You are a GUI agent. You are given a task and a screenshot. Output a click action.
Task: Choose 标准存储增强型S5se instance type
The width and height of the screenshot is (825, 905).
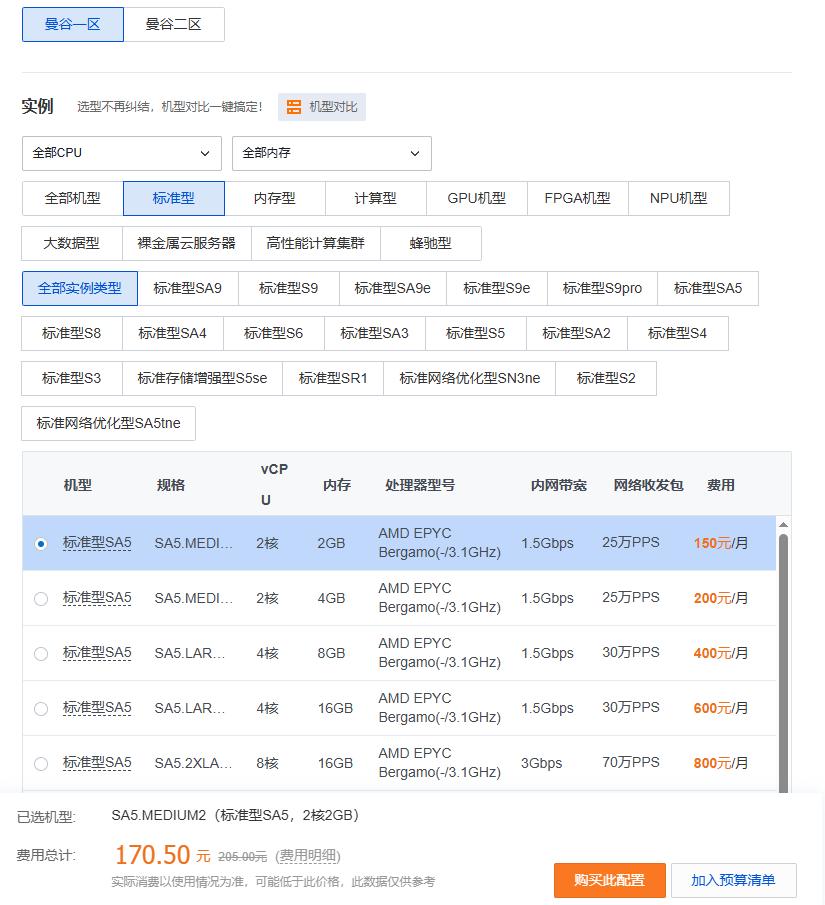(202, 378)
